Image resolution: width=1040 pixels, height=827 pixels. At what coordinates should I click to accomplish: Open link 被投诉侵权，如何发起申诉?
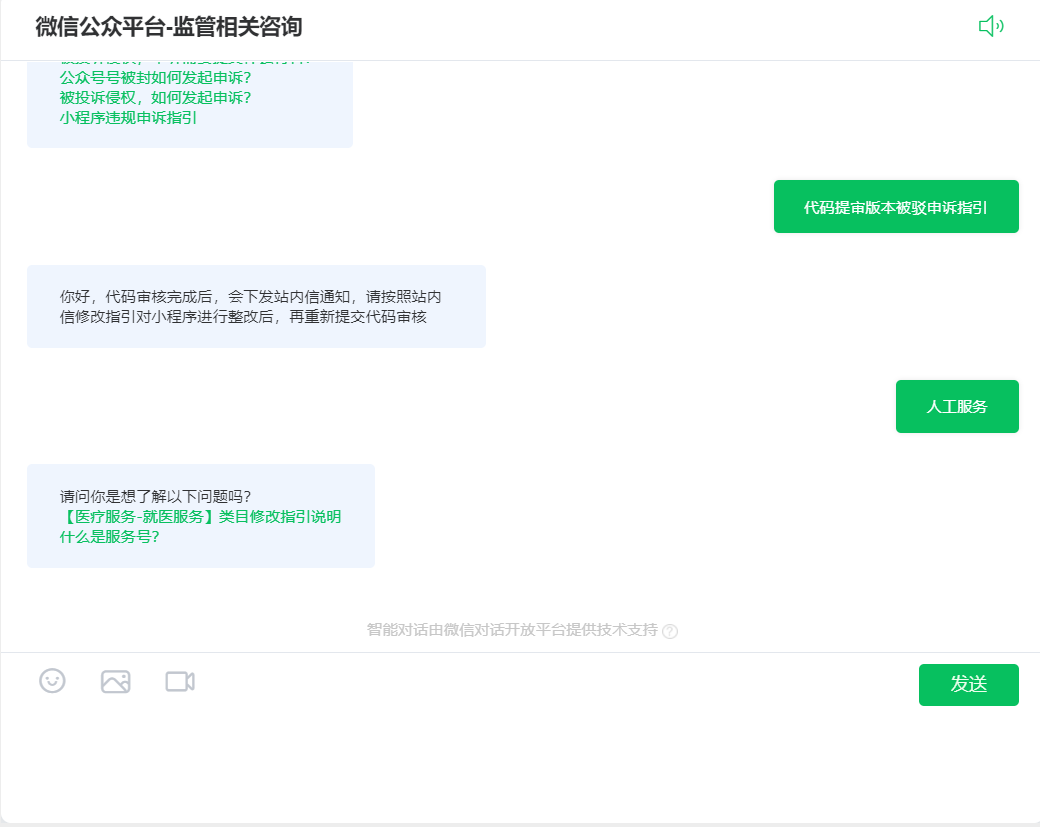(x=155, y=97)
